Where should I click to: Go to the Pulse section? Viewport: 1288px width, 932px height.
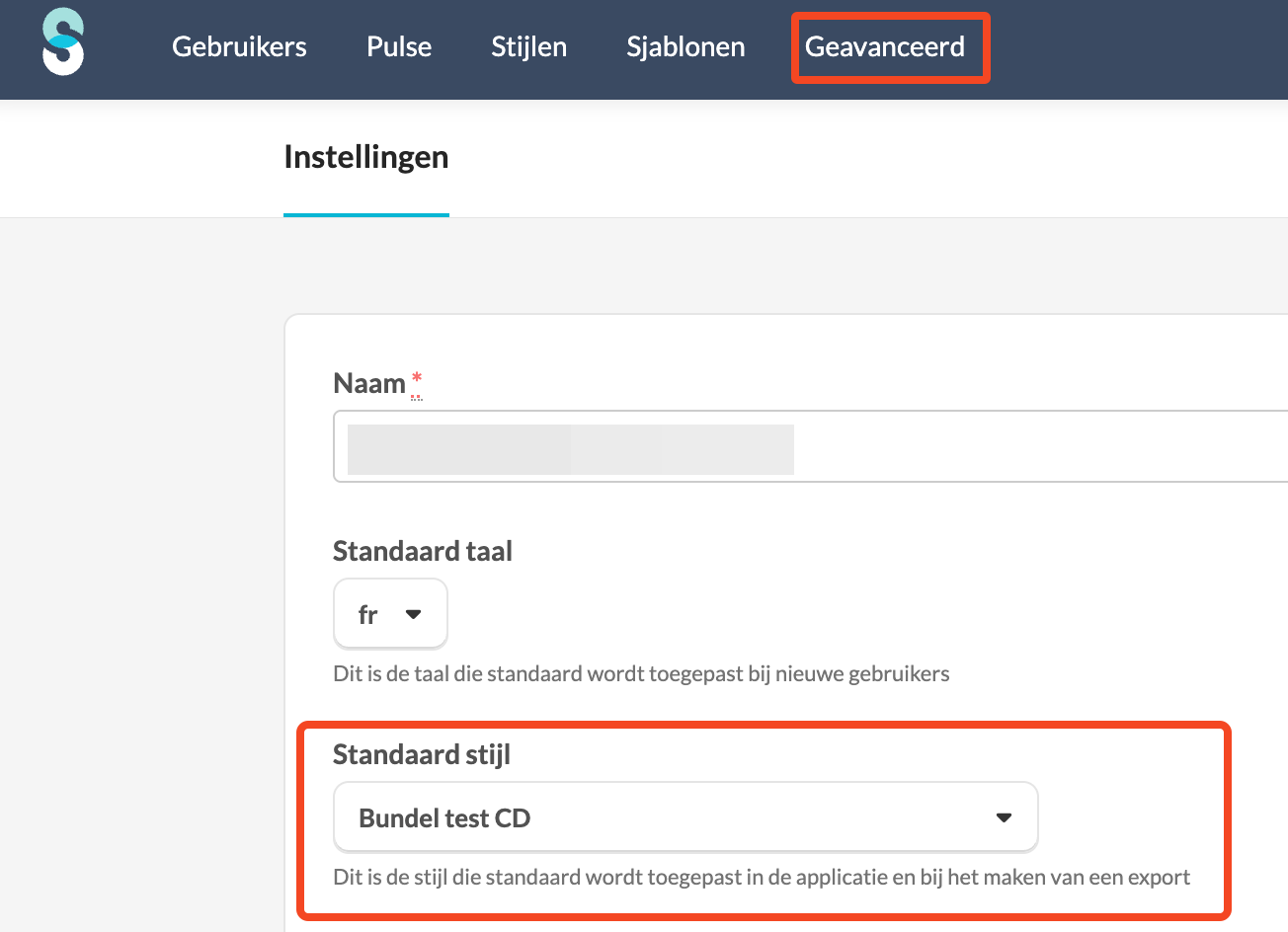coord(399,46)
